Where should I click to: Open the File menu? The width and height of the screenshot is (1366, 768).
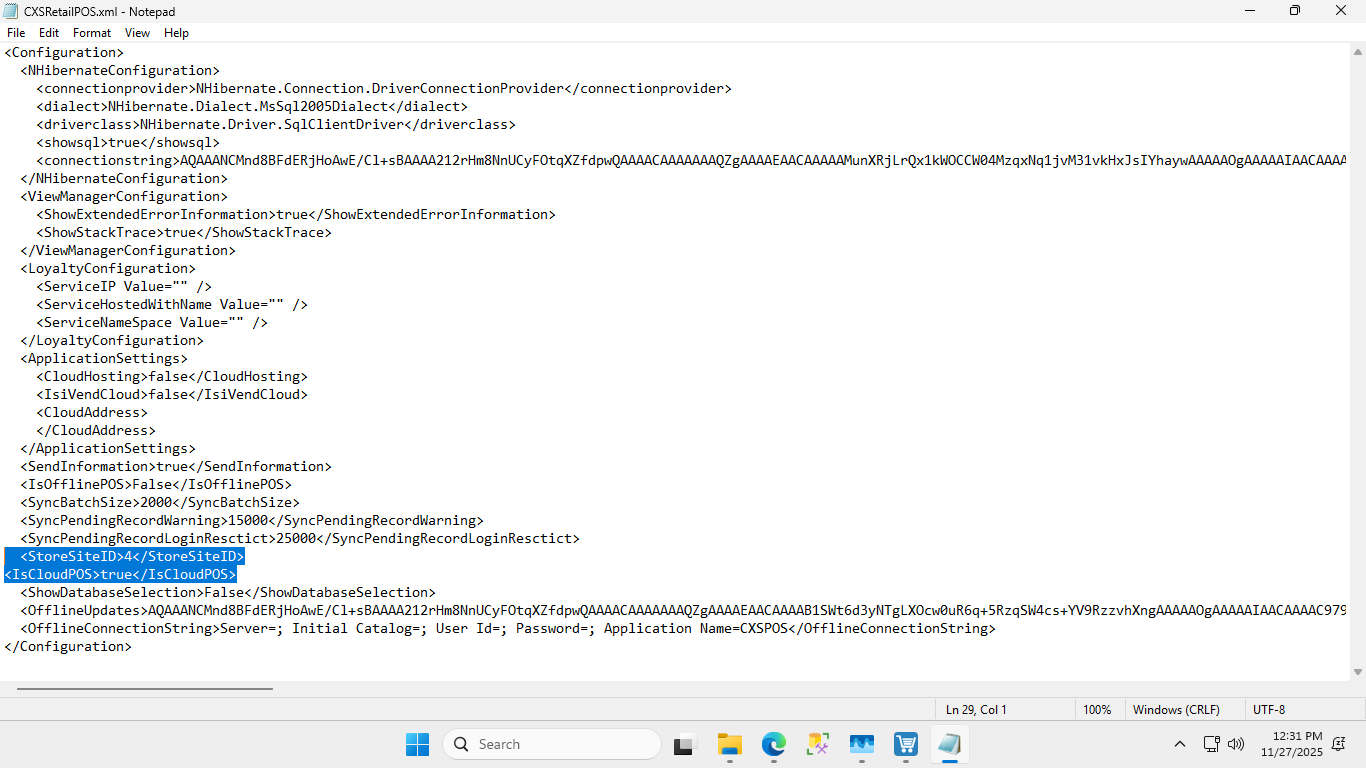point(16,33)
